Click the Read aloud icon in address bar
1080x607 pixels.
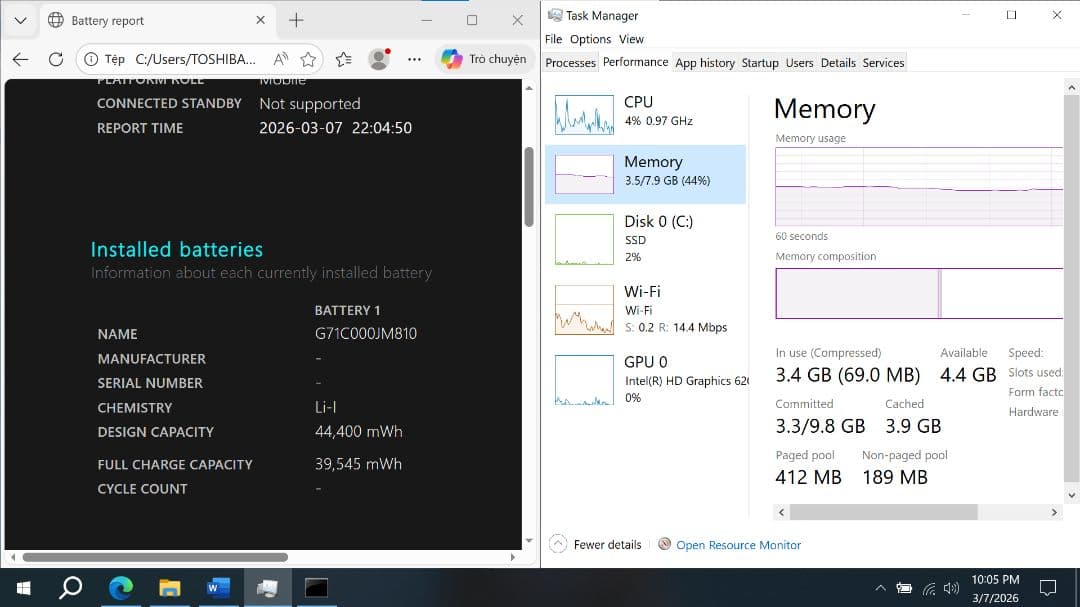(281, 59)
